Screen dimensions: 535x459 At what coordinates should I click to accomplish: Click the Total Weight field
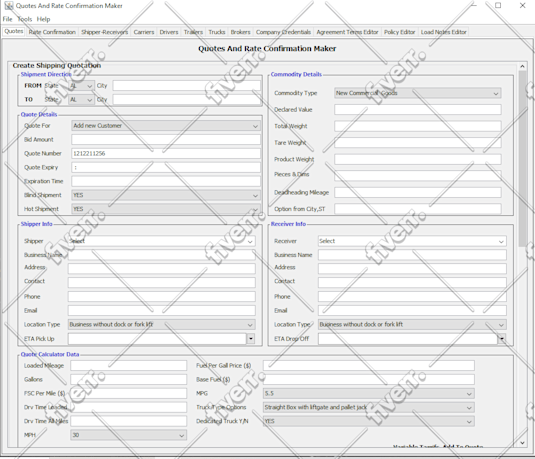[418, 126]
